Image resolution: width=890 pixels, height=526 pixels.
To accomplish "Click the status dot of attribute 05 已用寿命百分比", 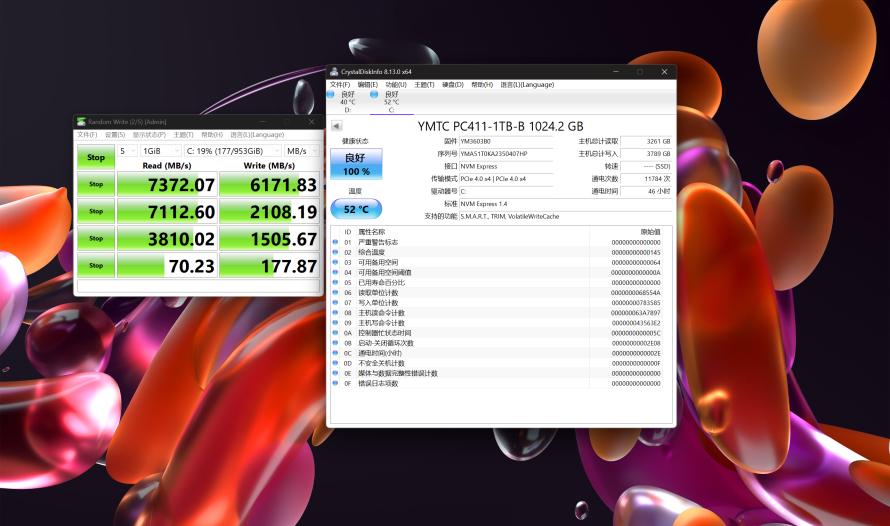I will coord(335,282).
